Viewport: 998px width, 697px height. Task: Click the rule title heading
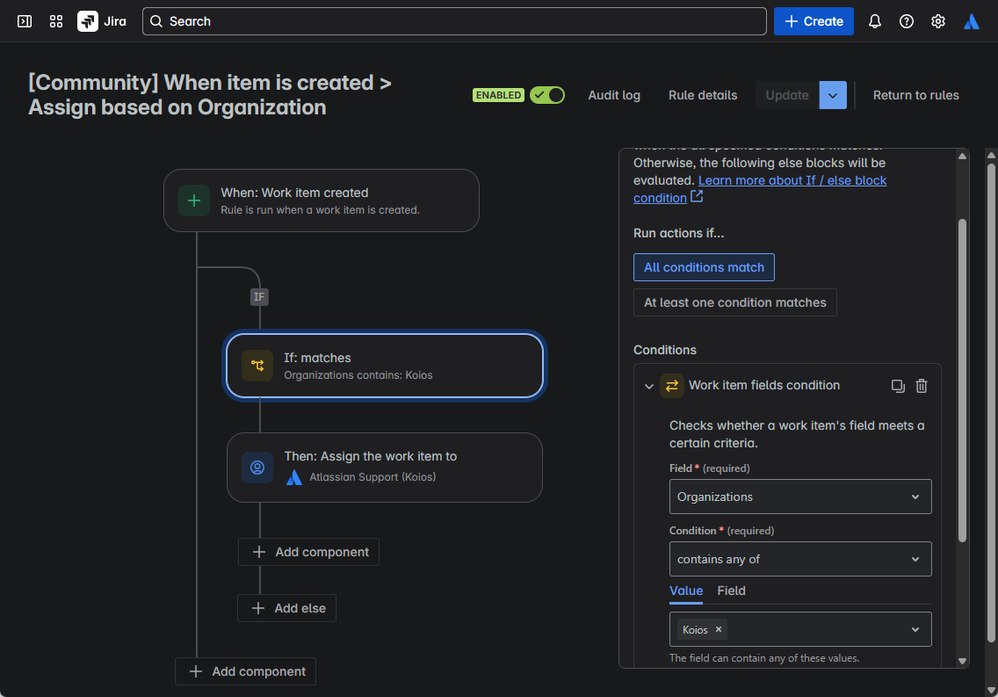point(210,95)
